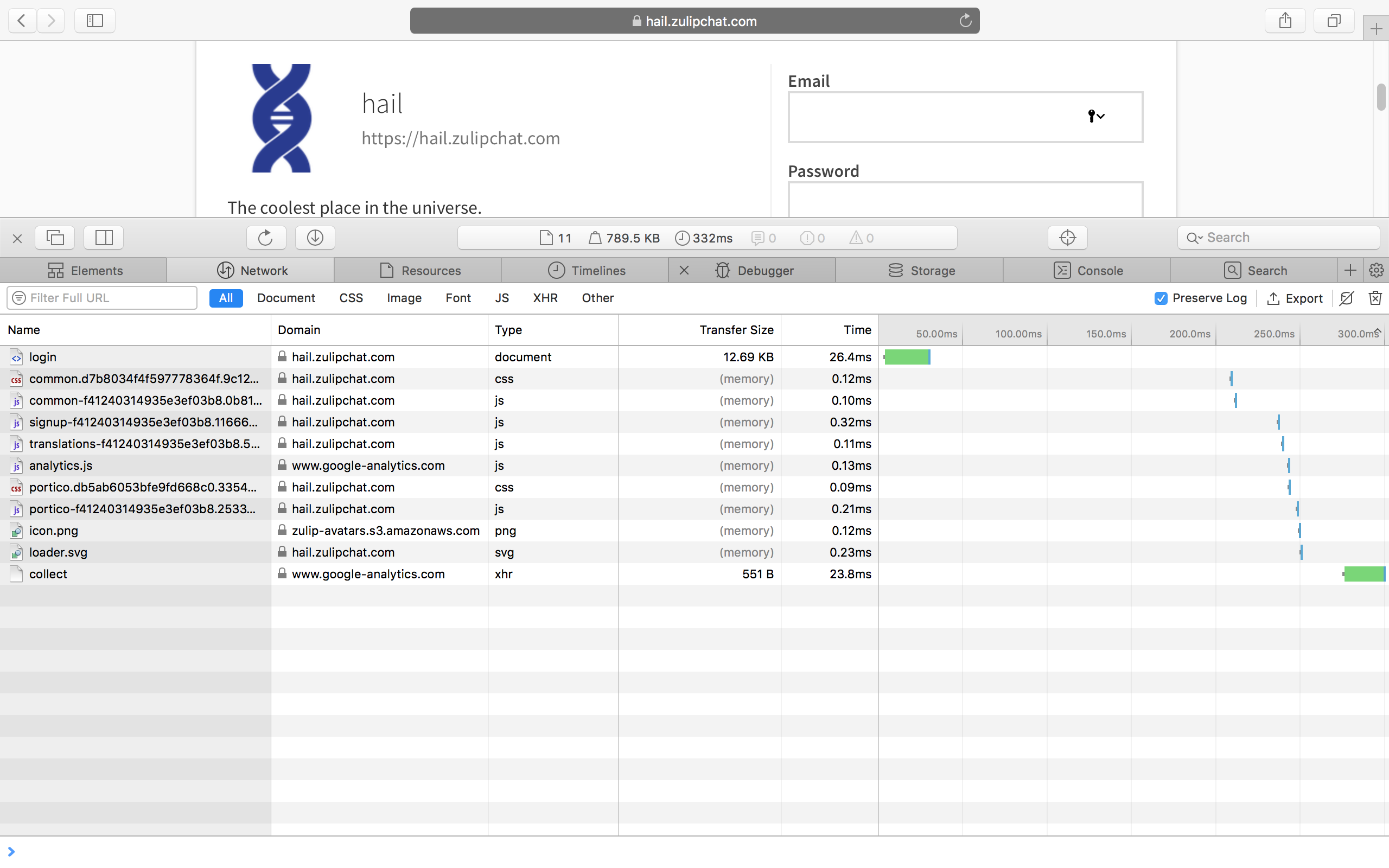The image size is (1389, 868).
Task: Select the JS resource filter
Action: pyautogui.click(x=502, y=298)
